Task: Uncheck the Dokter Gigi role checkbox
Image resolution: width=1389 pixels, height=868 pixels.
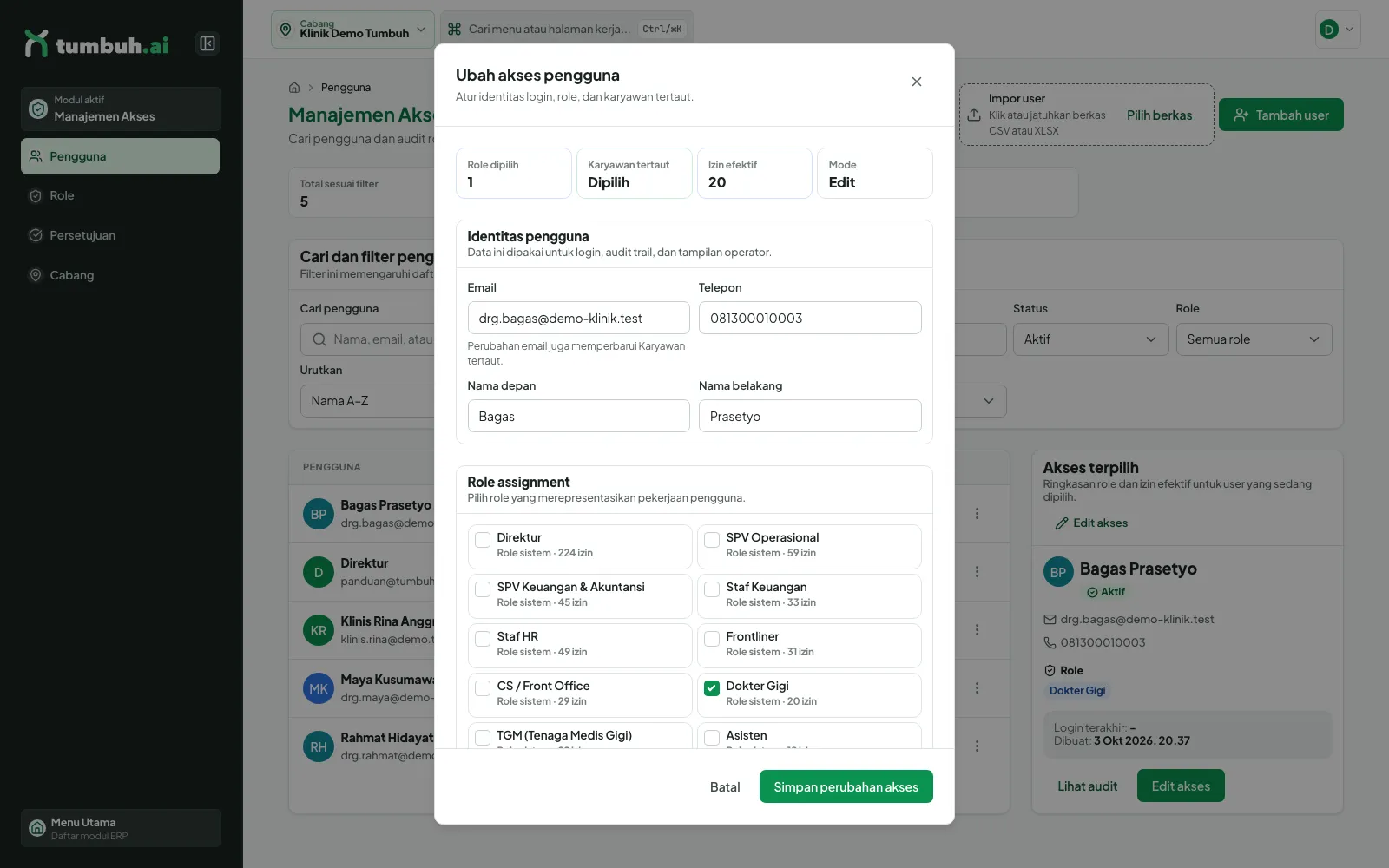Action: (712, 688)
